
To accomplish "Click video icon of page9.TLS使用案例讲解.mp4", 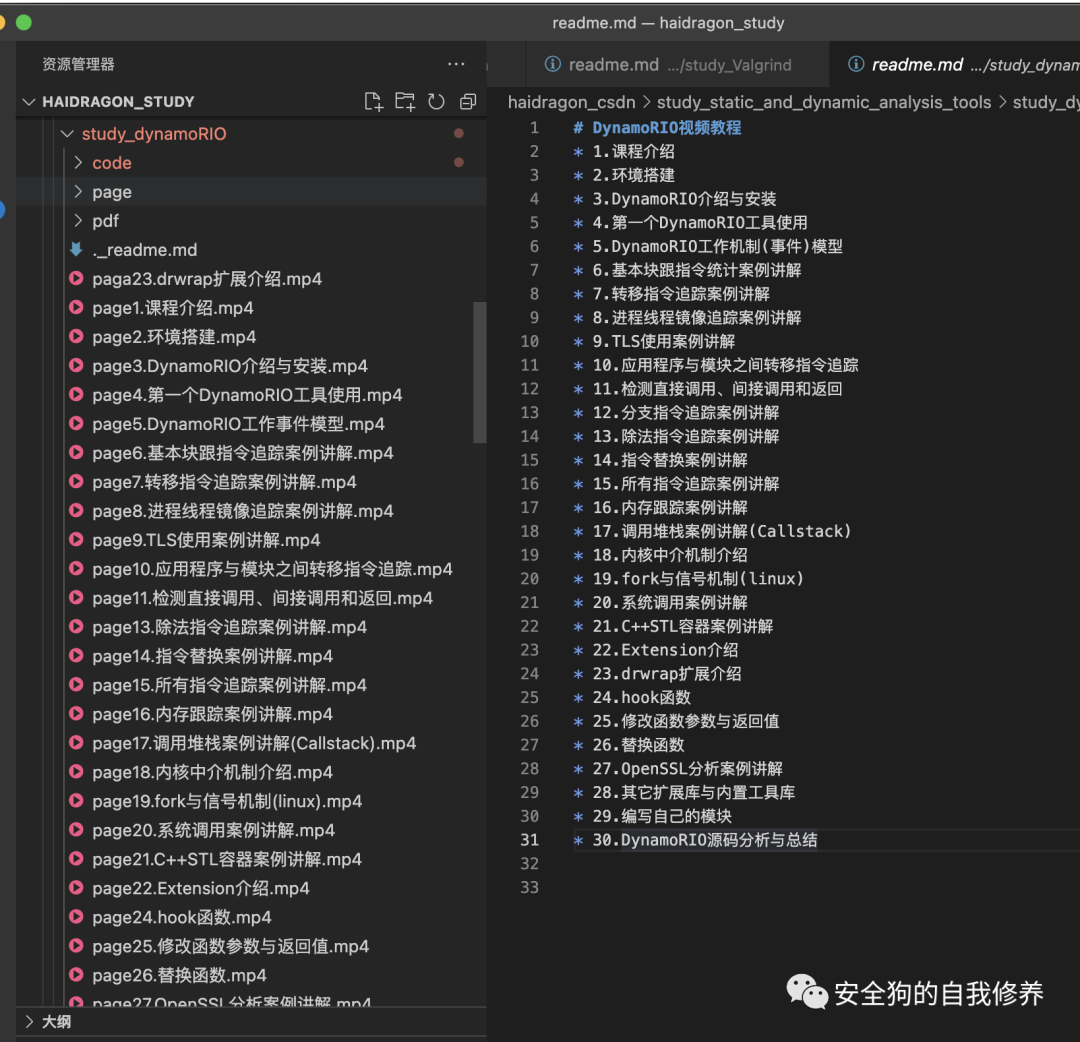I will point(76,539).
